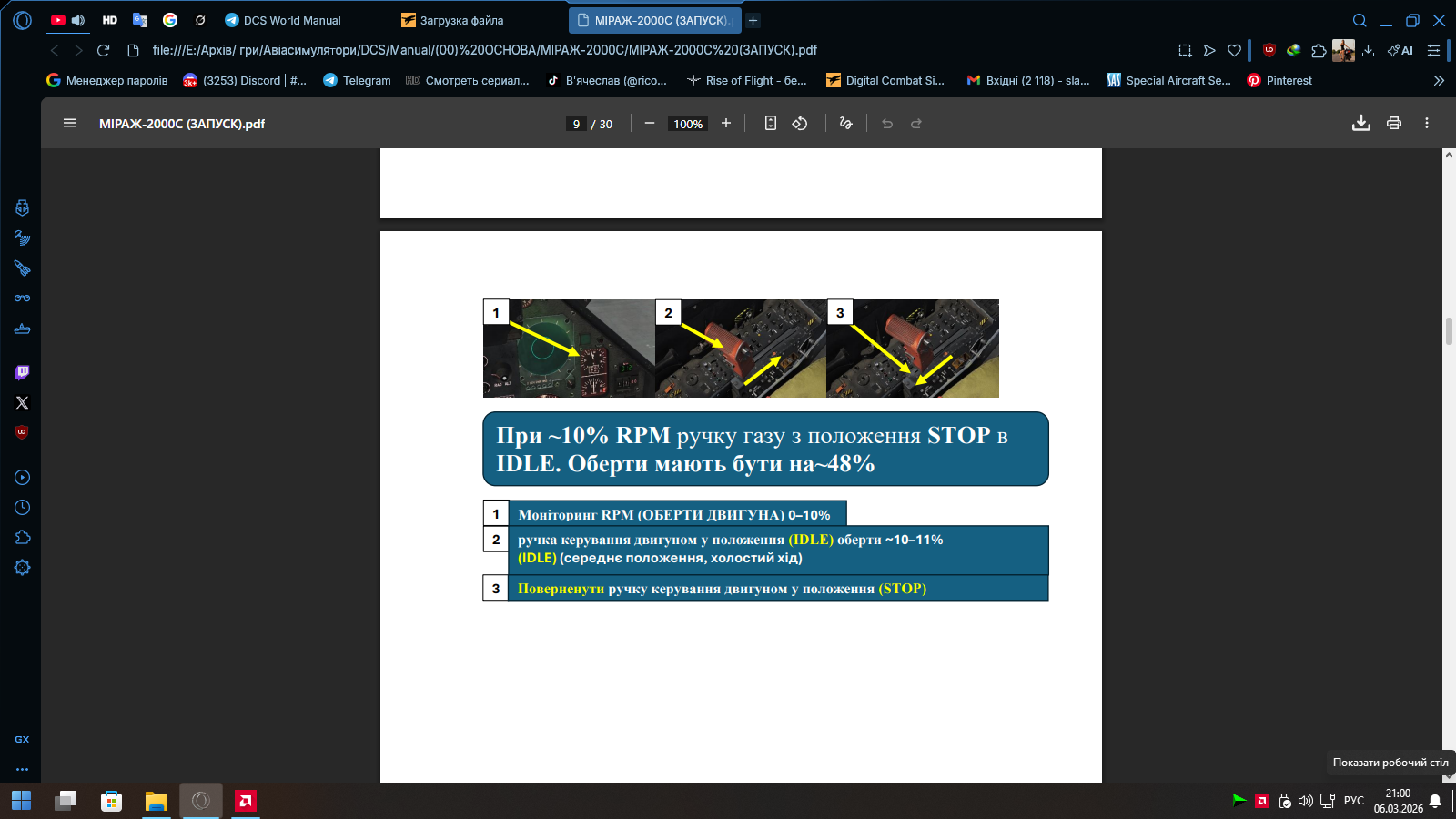Switch to Загрузка файла tab
The width and height of the screenshot is (1456, 819).
coord(460,20)
